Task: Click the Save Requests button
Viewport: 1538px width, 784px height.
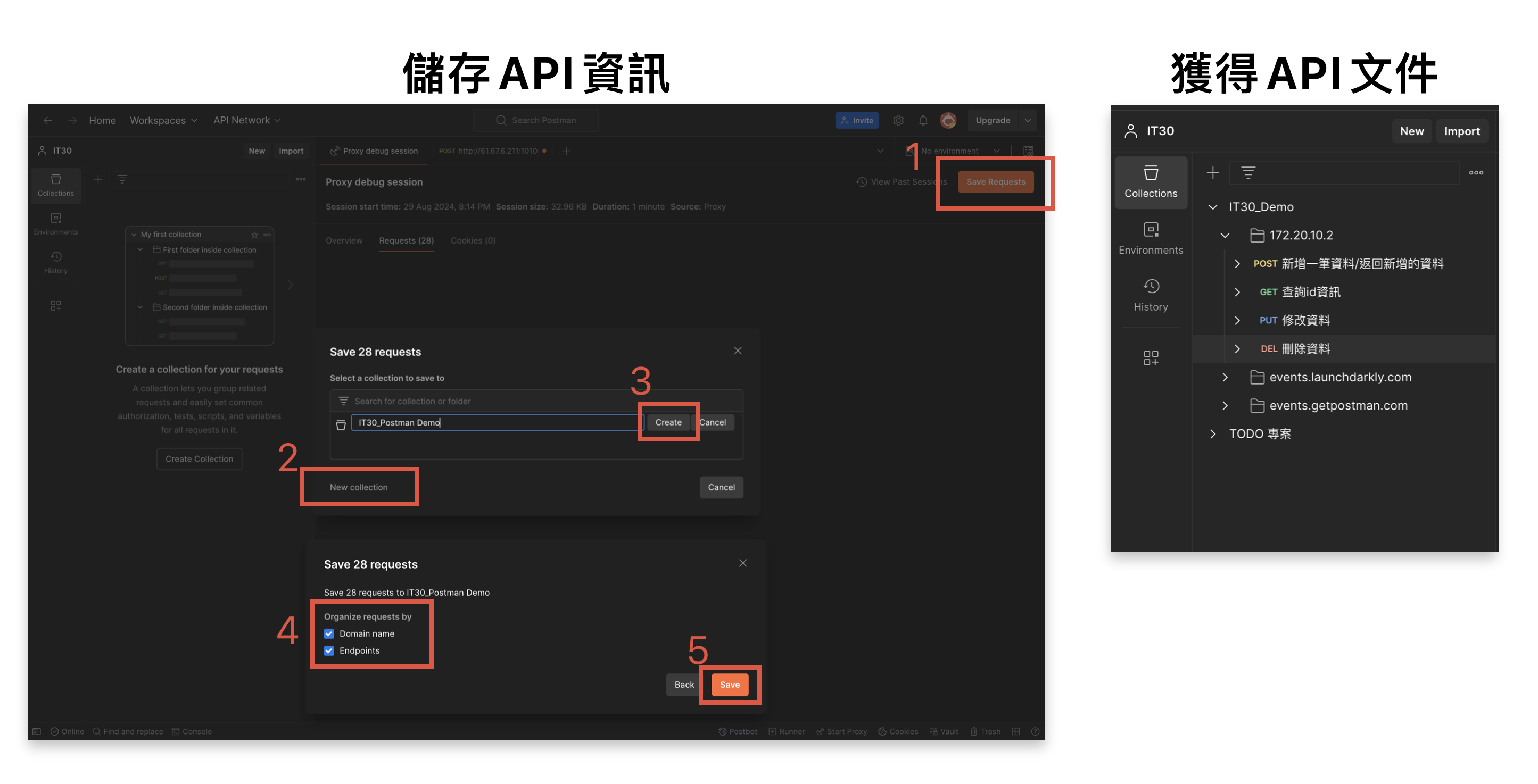Action: (x=995, y=182)
